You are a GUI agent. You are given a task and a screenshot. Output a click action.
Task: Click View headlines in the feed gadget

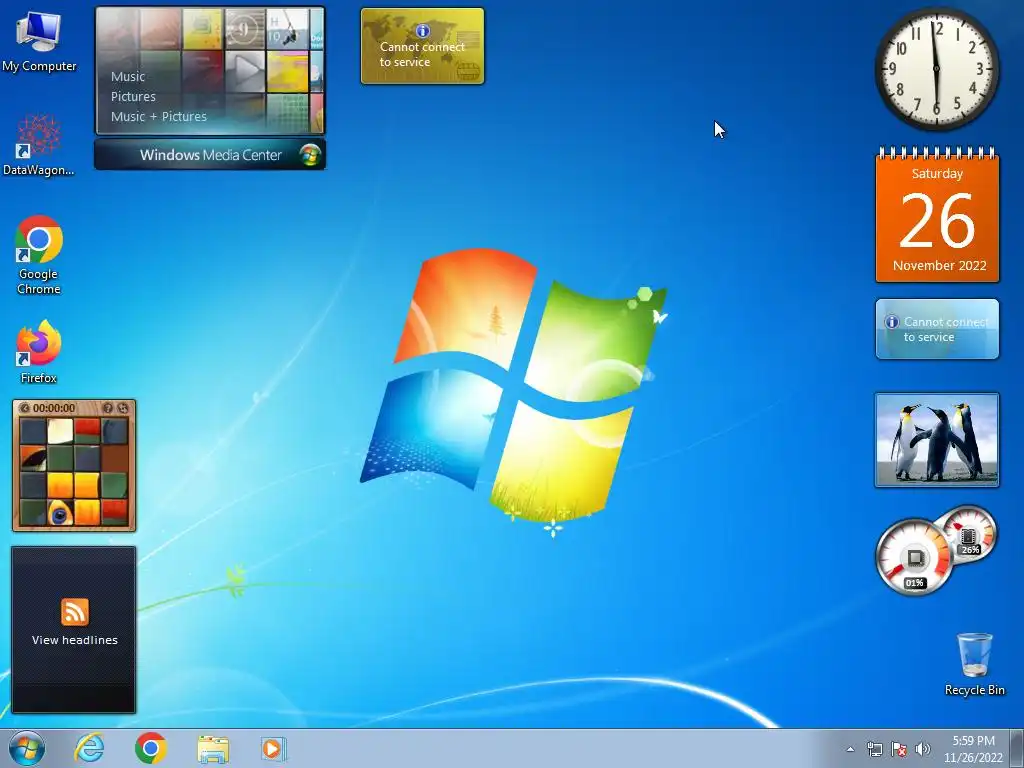[x=74, y=640]
